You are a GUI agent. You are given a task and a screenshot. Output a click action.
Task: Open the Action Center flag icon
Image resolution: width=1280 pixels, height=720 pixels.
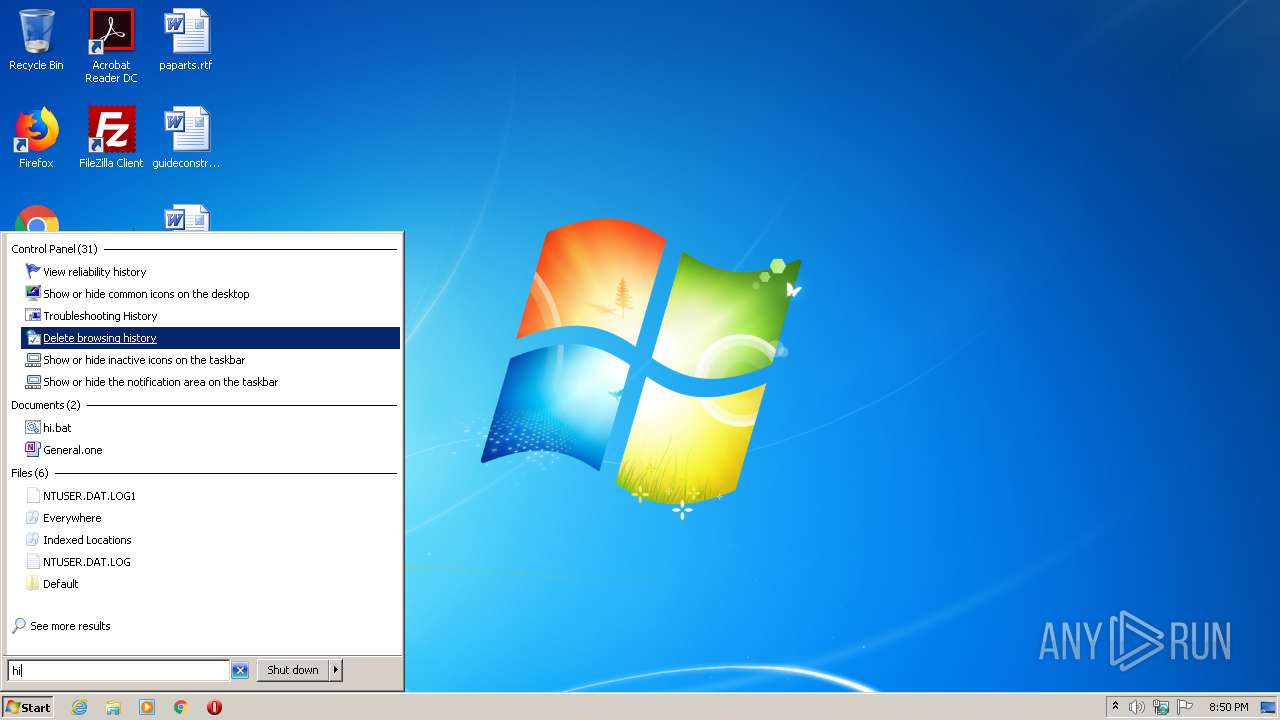(x=1185, y=707)
